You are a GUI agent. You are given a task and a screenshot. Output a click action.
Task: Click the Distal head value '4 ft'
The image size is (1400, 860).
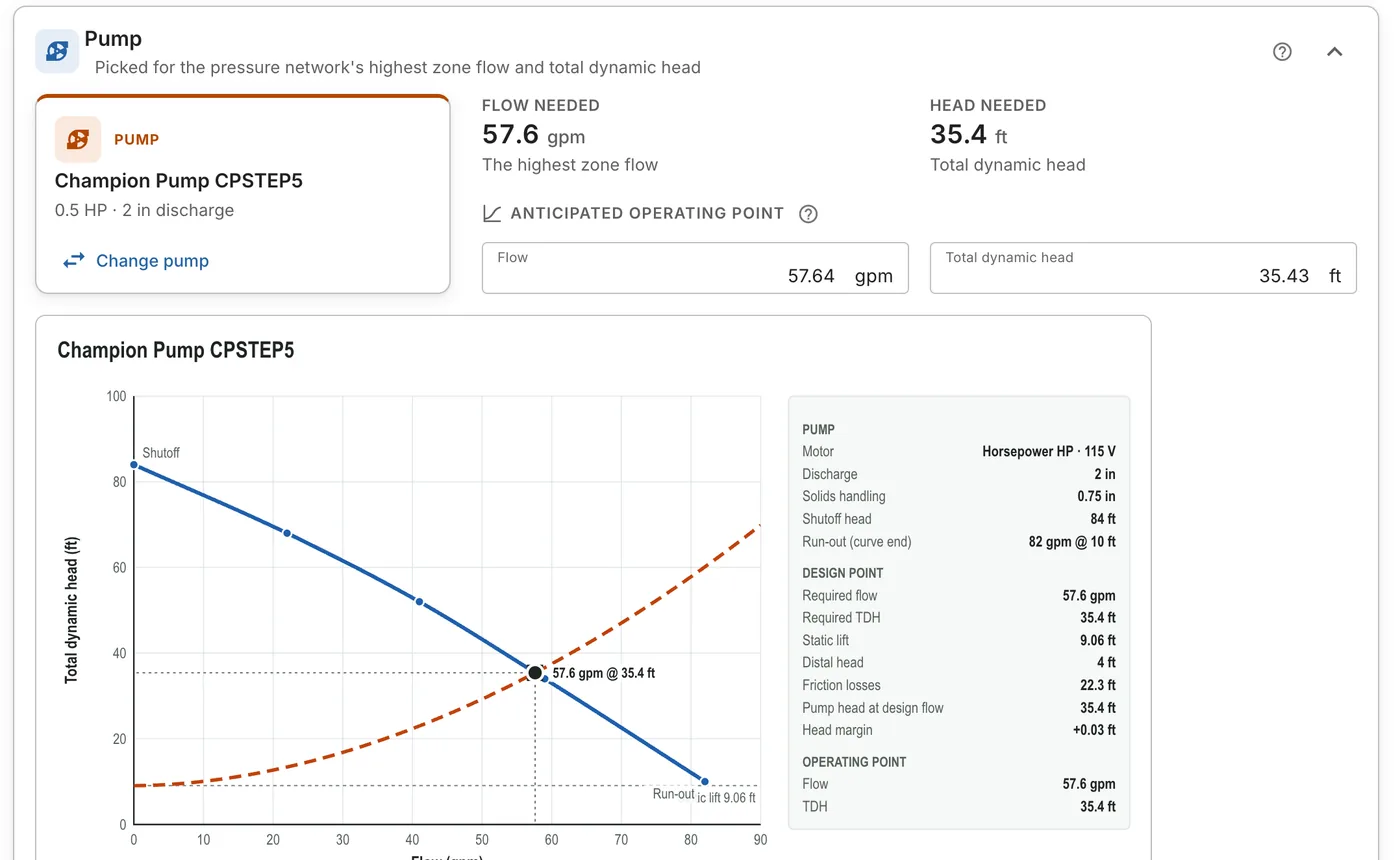point(1106,662)
